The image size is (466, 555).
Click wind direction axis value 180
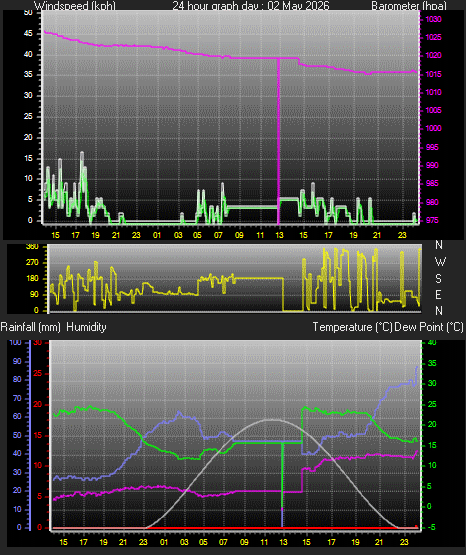click(x=32, y=279)
